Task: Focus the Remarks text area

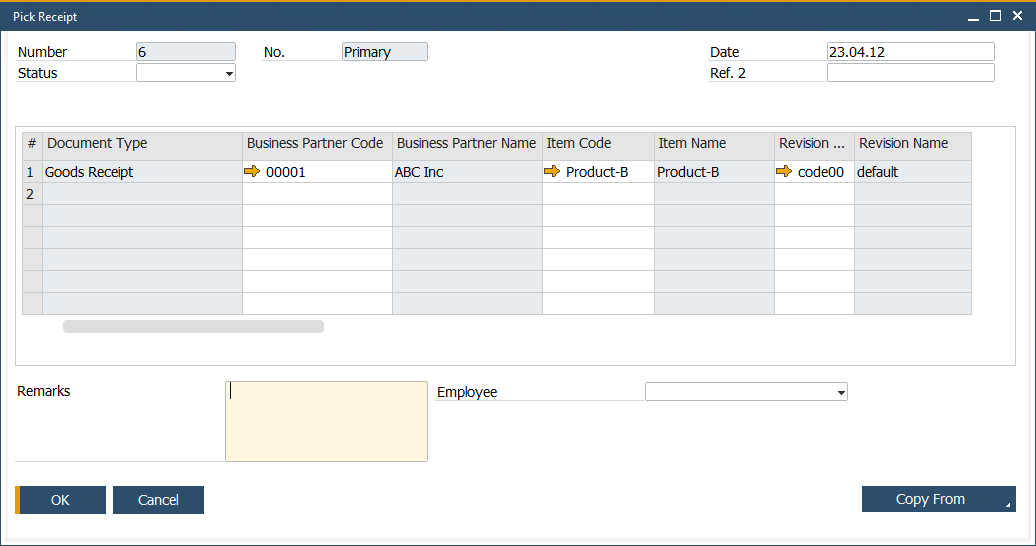Action: pos(326,421)
